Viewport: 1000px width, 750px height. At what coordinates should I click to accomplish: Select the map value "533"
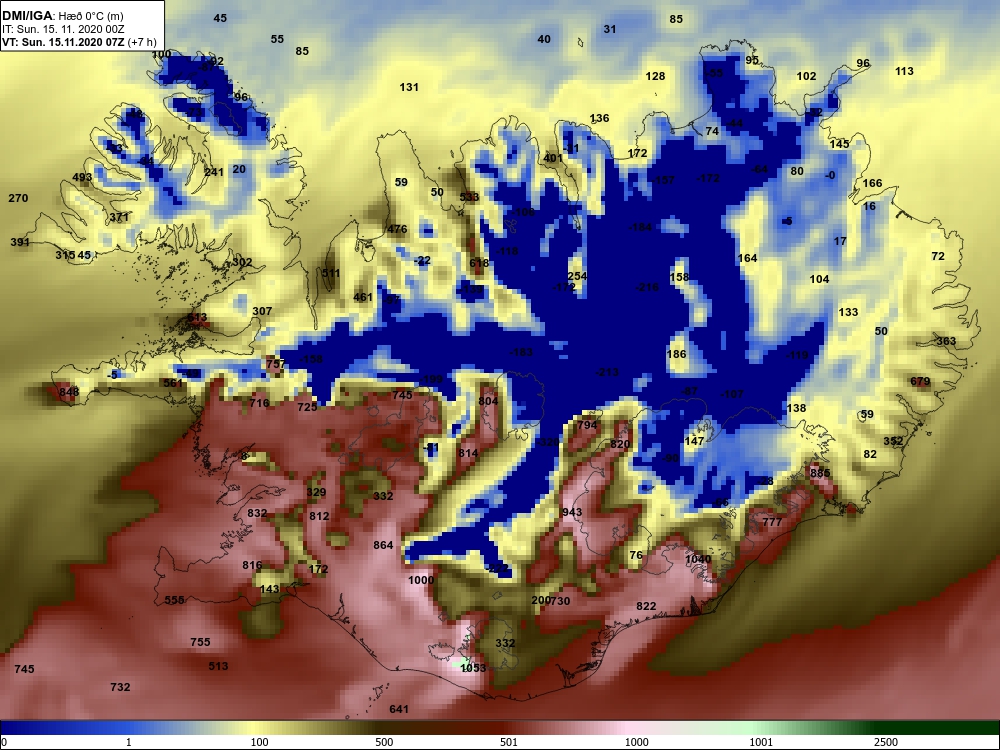tap(469, 197)
